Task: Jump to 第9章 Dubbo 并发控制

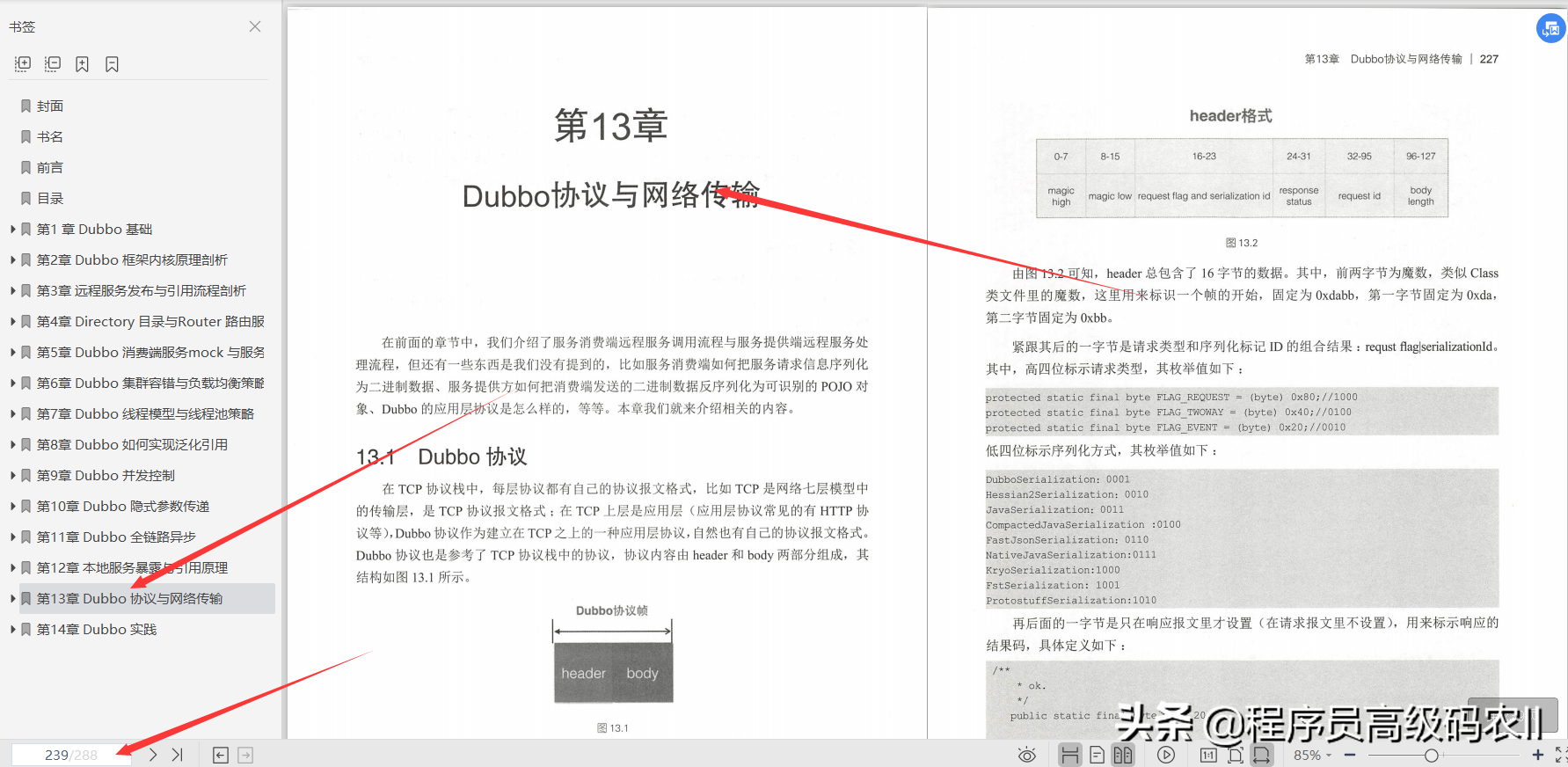Action: pos(106,475)
